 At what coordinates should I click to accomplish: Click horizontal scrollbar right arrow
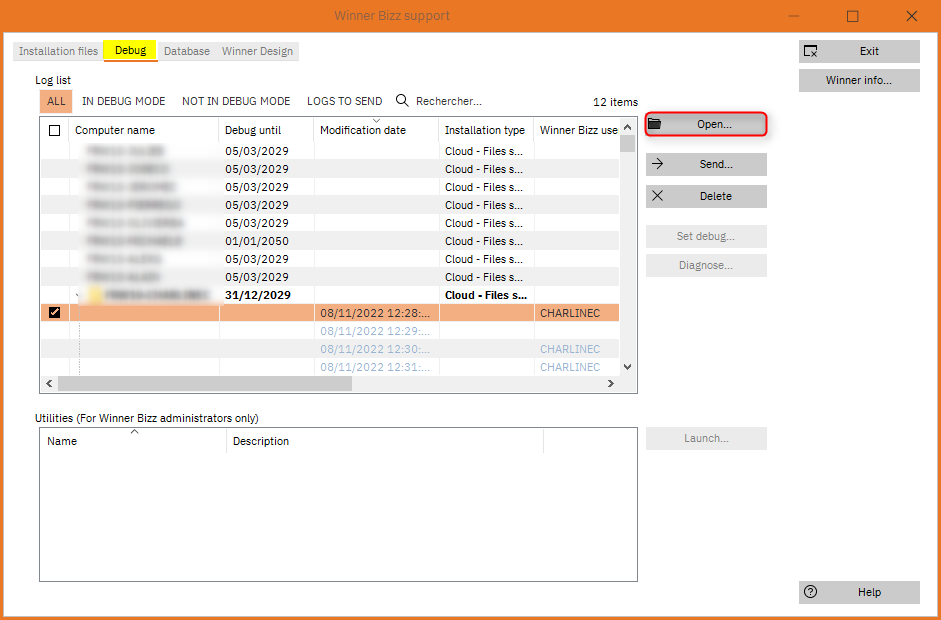pos(610,384)
